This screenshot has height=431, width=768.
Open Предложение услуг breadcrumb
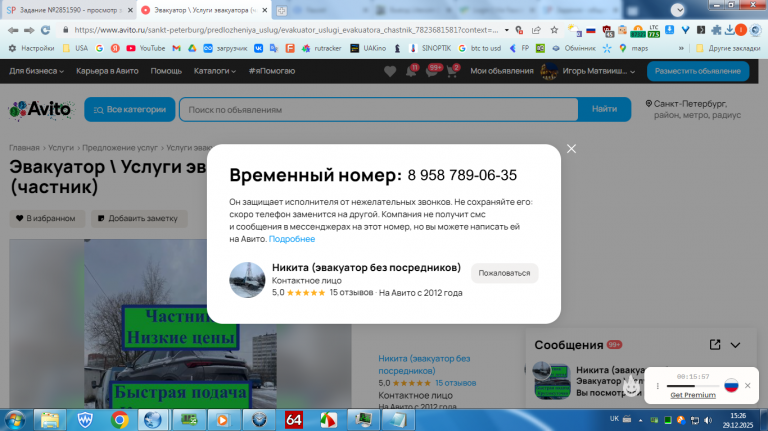point(120,147)
